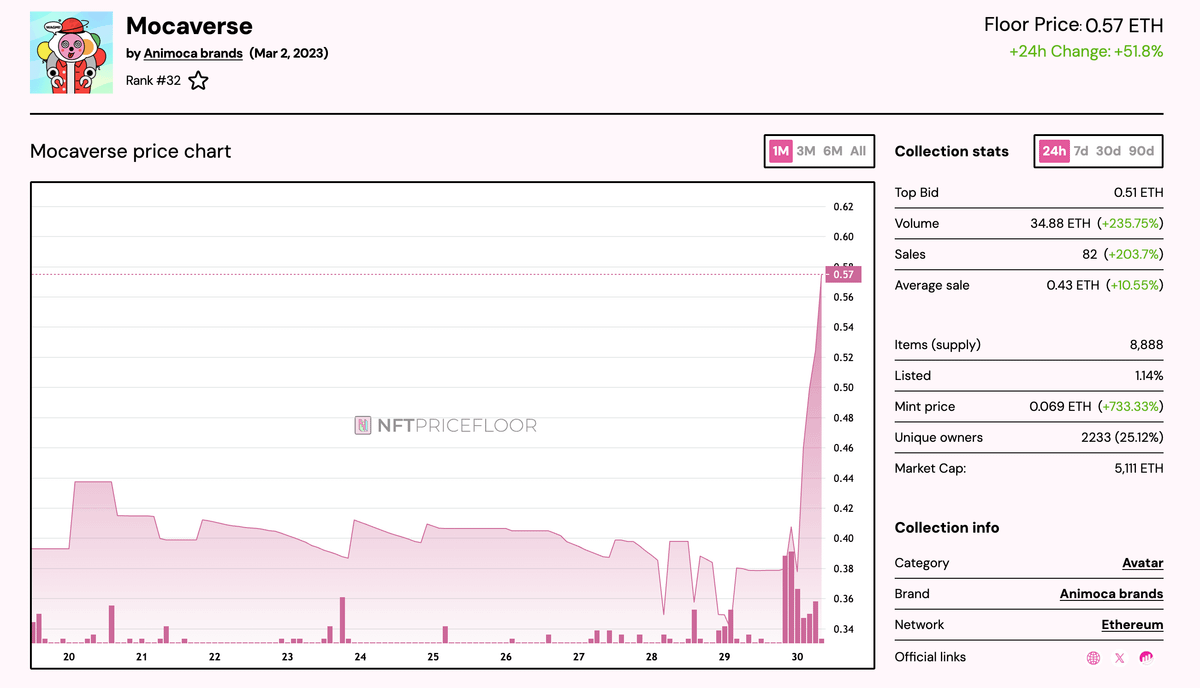1200x688 pixels.
Task: Open the Animoca brands Brand link
Action: [x=1111, y=594]
